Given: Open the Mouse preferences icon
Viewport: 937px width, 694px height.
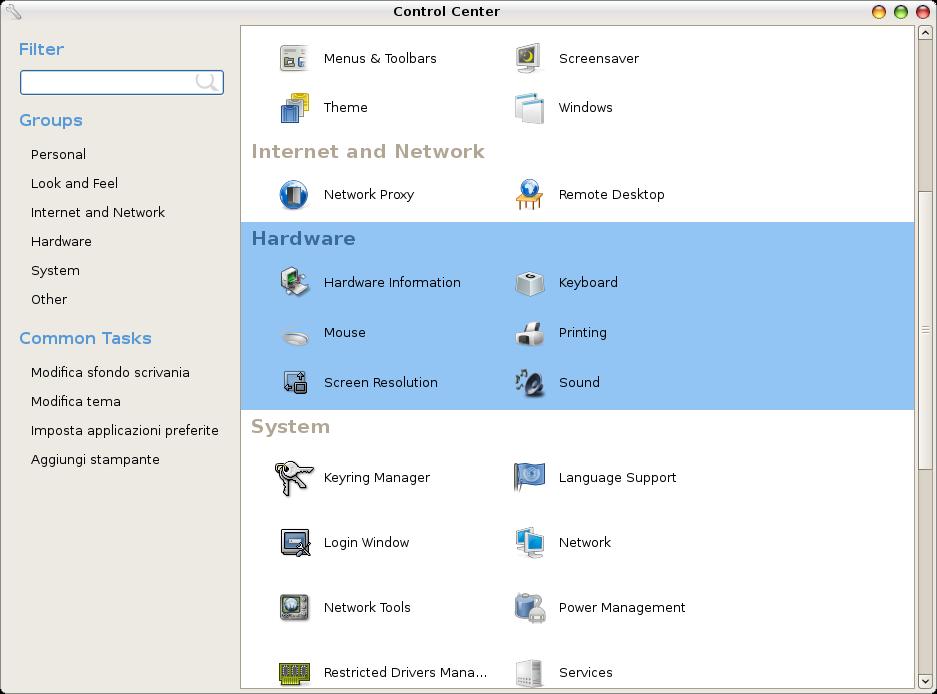Looking at the screenshot, I should [294, 334].
